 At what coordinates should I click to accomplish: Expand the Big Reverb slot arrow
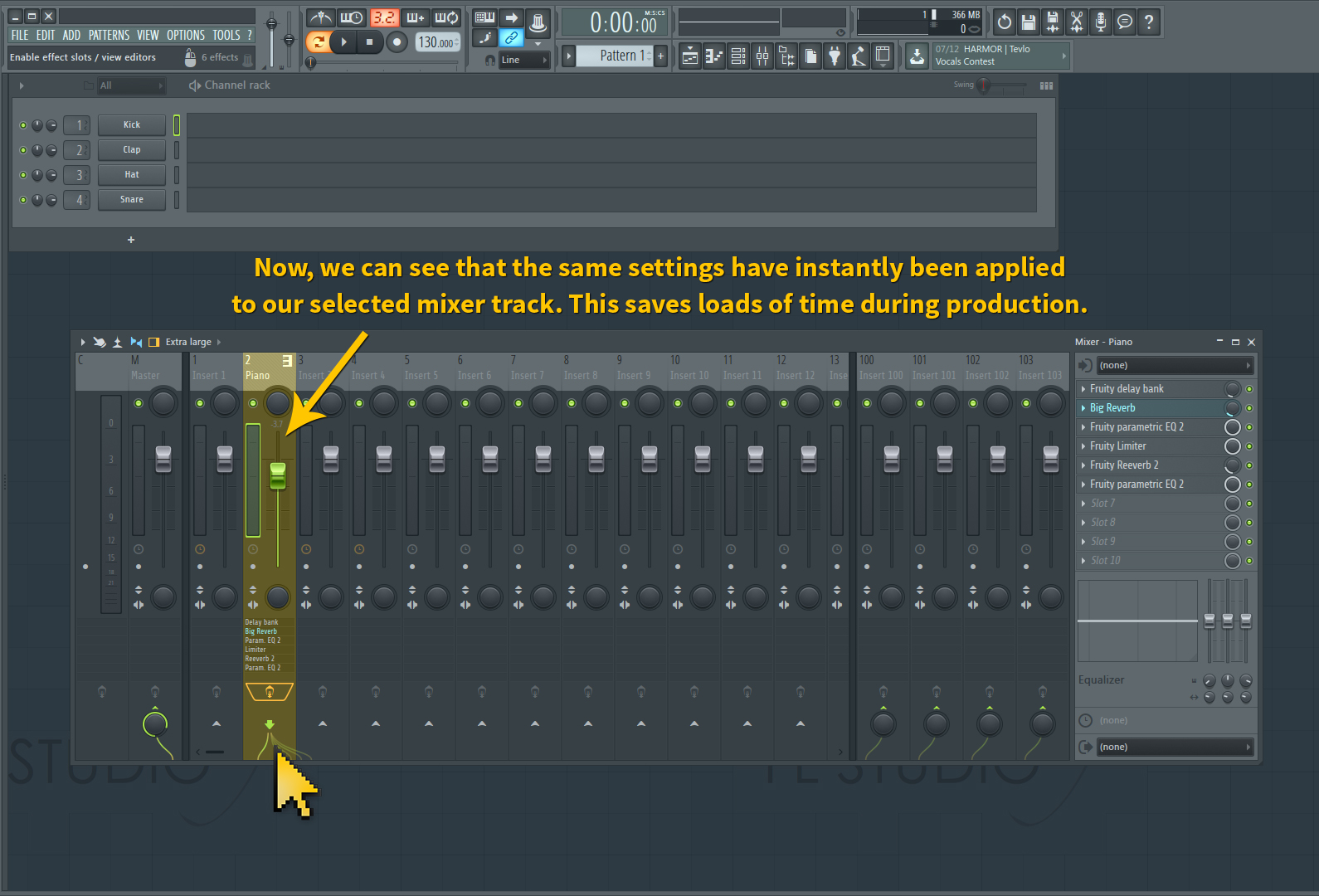pyautogui.click(x=1083, y=407)
